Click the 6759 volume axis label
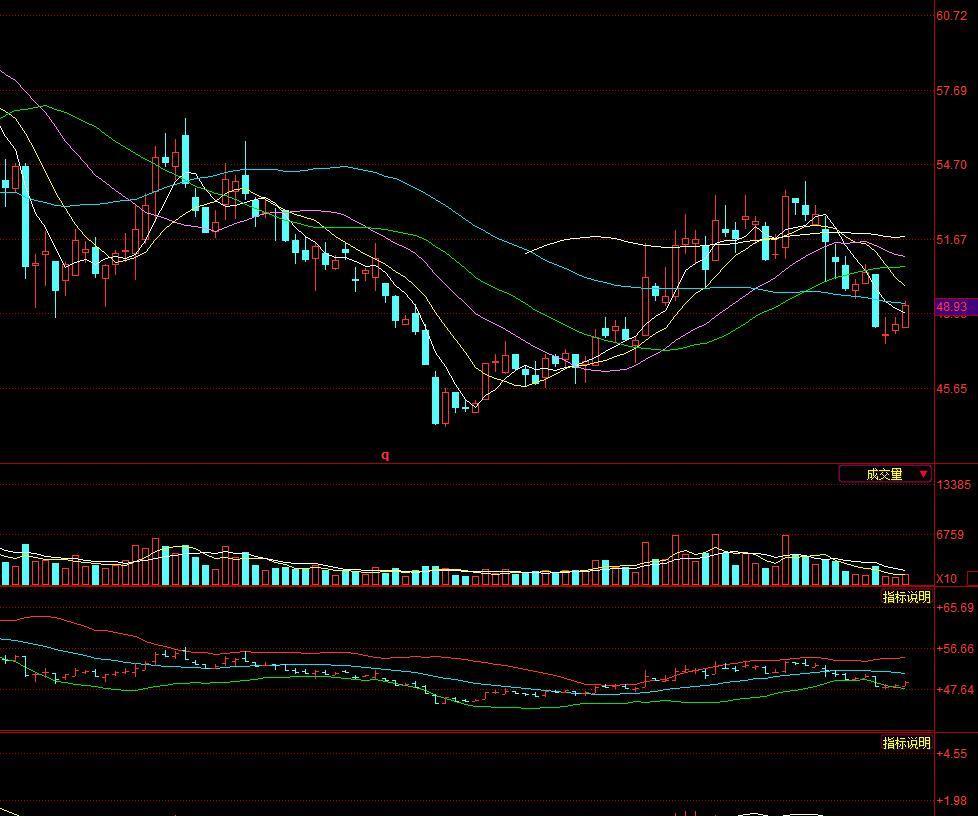 [950, 535]
